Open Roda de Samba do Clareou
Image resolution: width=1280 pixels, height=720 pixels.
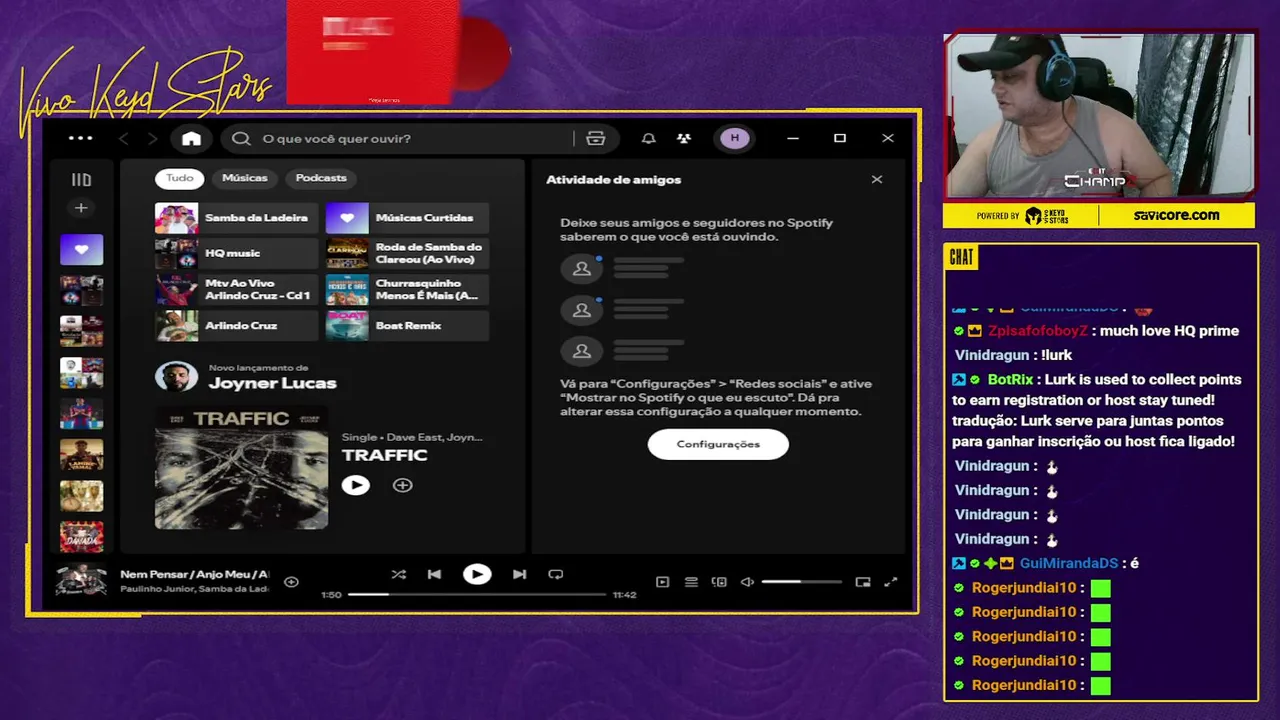point(407,254)
